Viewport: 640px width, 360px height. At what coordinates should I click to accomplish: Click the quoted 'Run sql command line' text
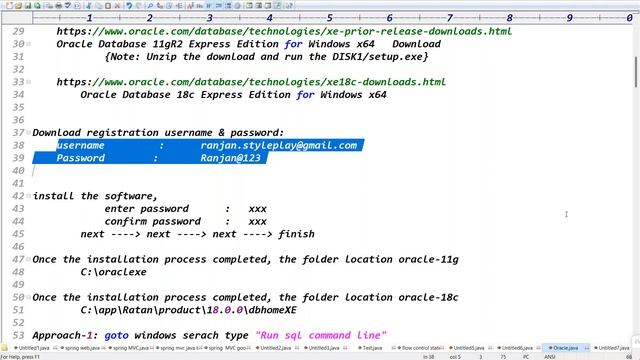tap(320, 335)
